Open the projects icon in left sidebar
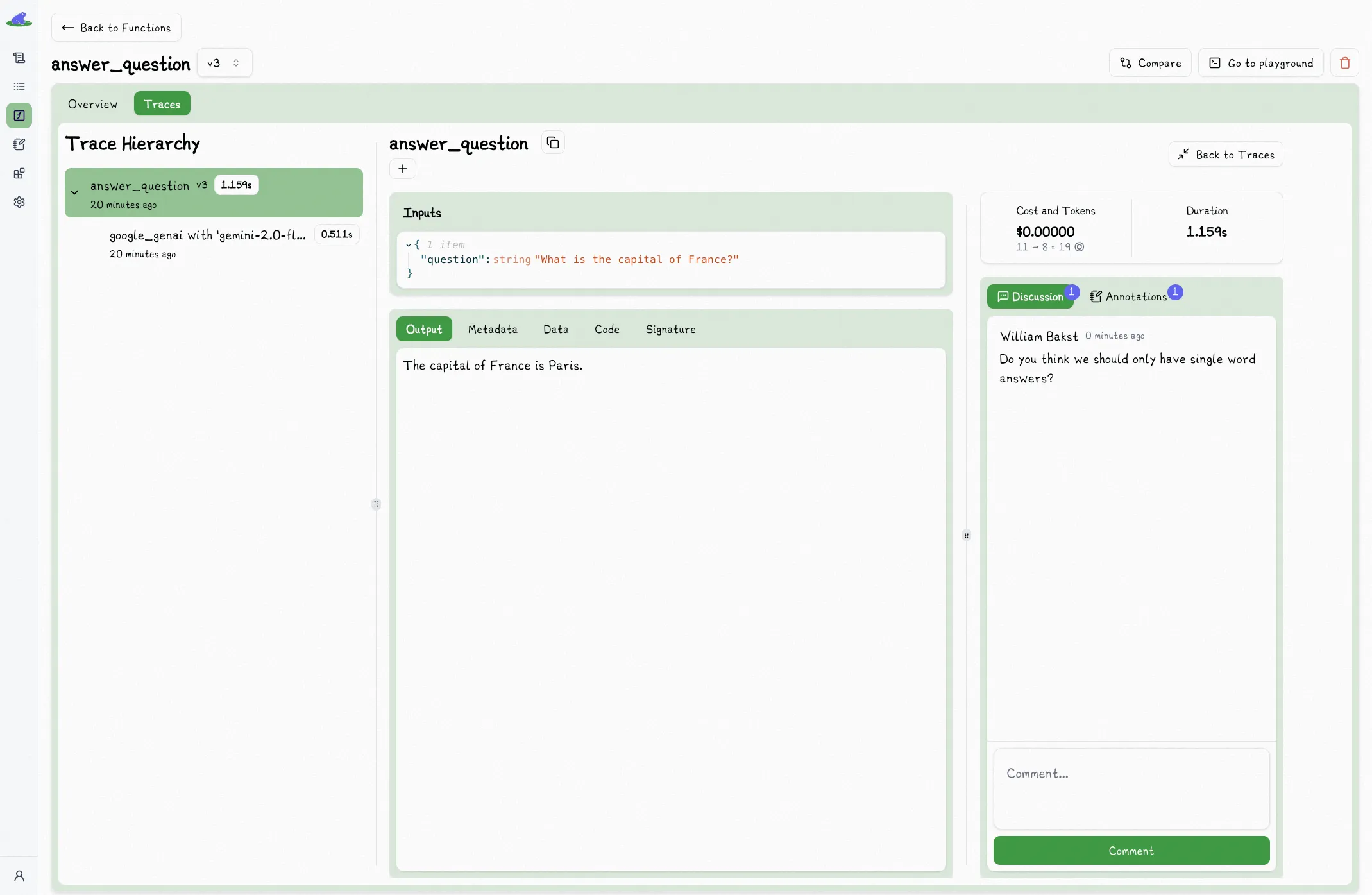 [x=19, y=58]
